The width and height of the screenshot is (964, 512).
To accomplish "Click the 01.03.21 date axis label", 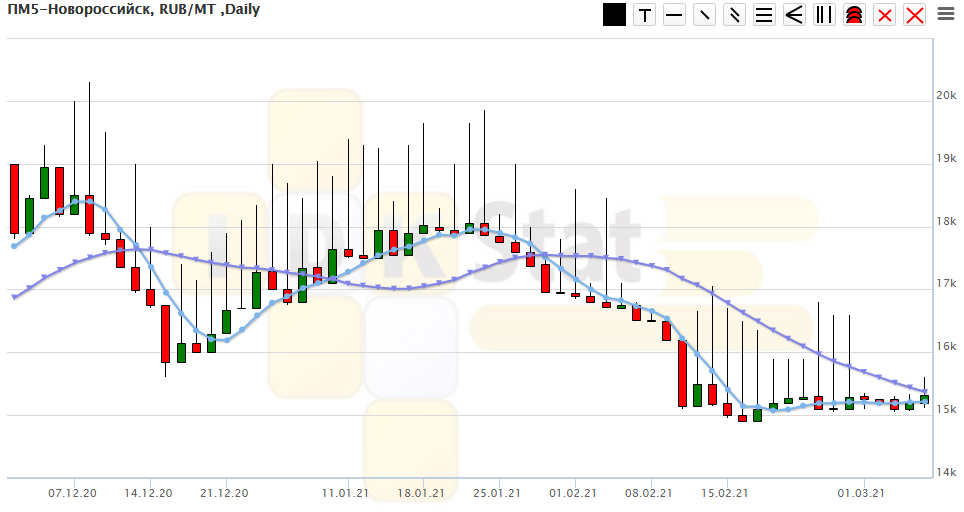I will [x=861, y=493].
